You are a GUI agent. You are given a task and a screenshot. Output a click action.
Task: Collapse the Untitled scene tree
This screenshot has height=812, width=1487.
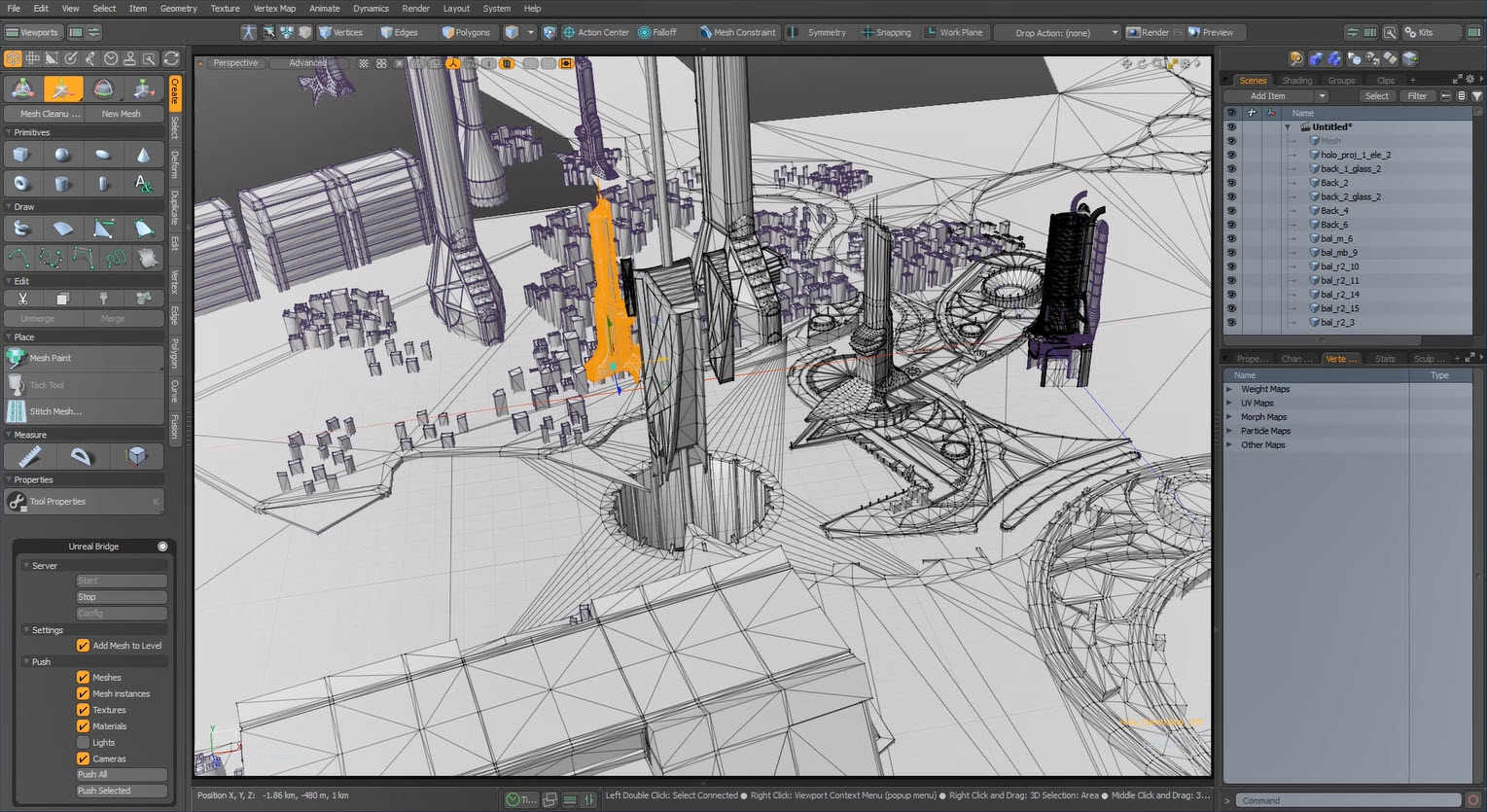pos(1288,126)
